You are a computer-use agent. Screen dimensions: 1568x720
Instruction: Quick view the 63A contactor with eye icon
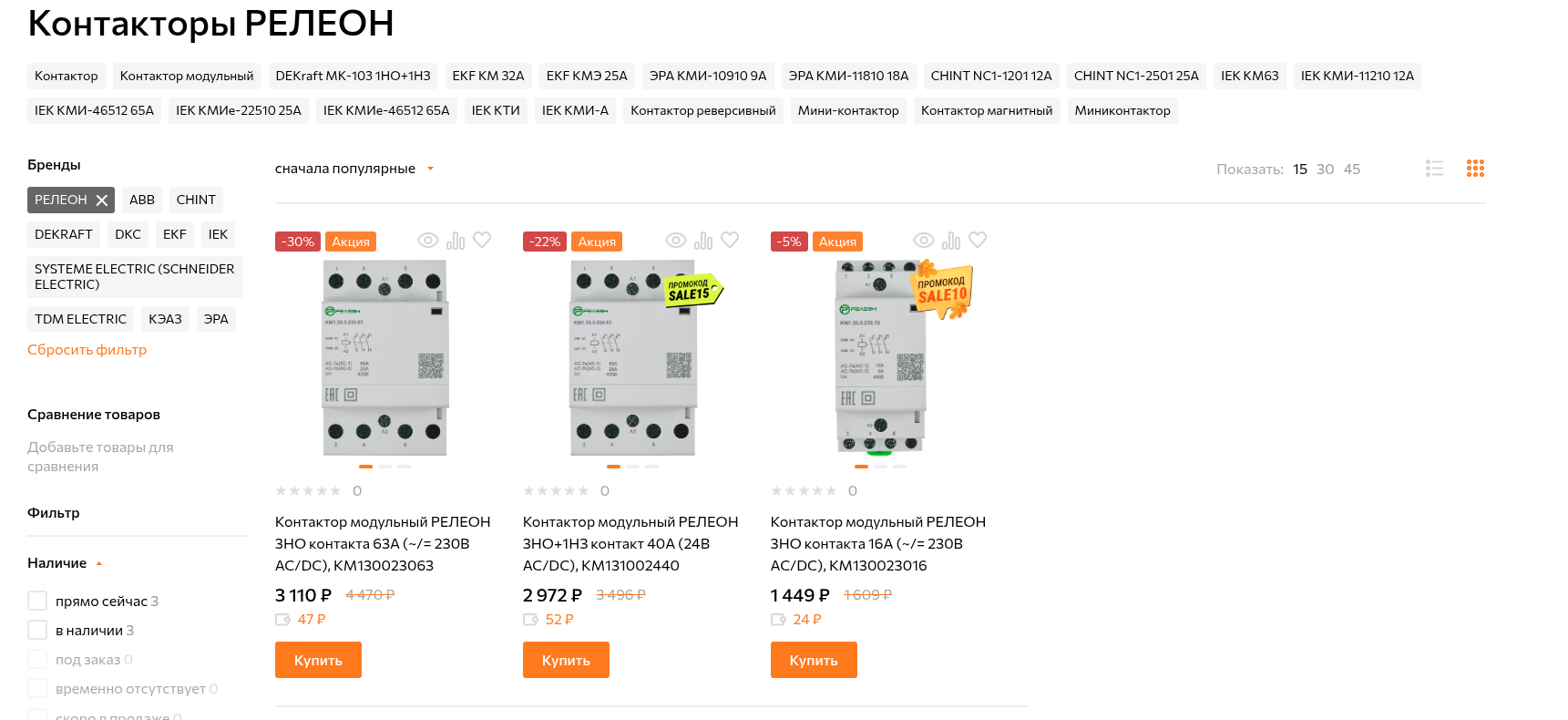click(428, 241)
